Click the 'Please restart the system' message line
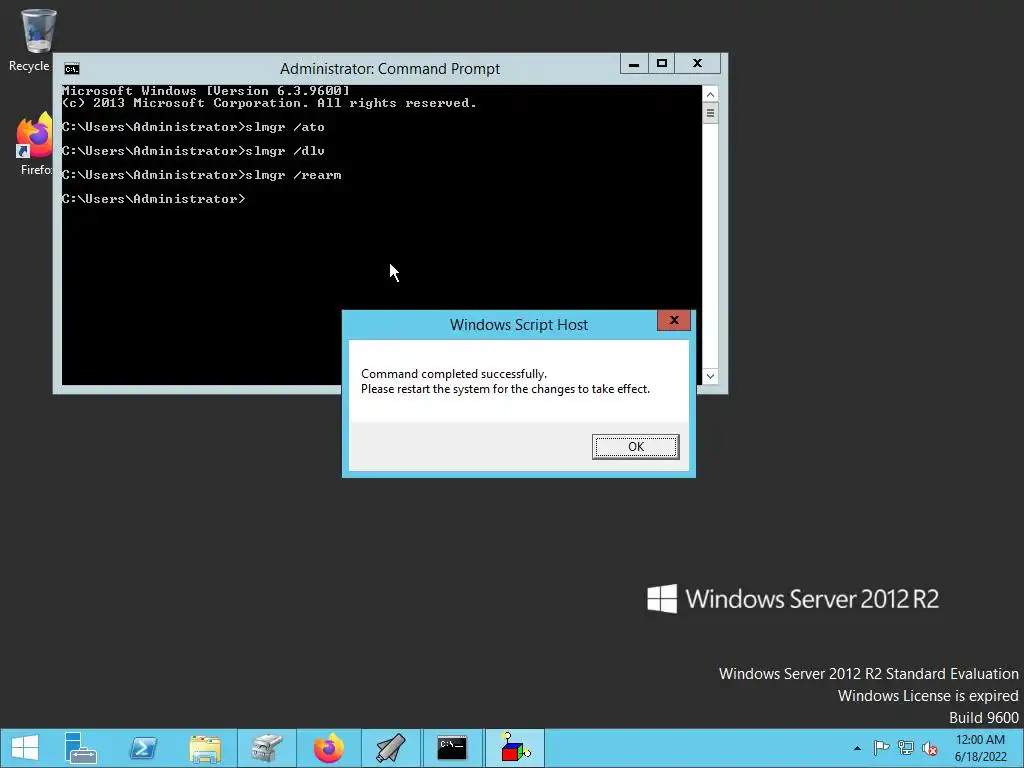 click(505, 389)
